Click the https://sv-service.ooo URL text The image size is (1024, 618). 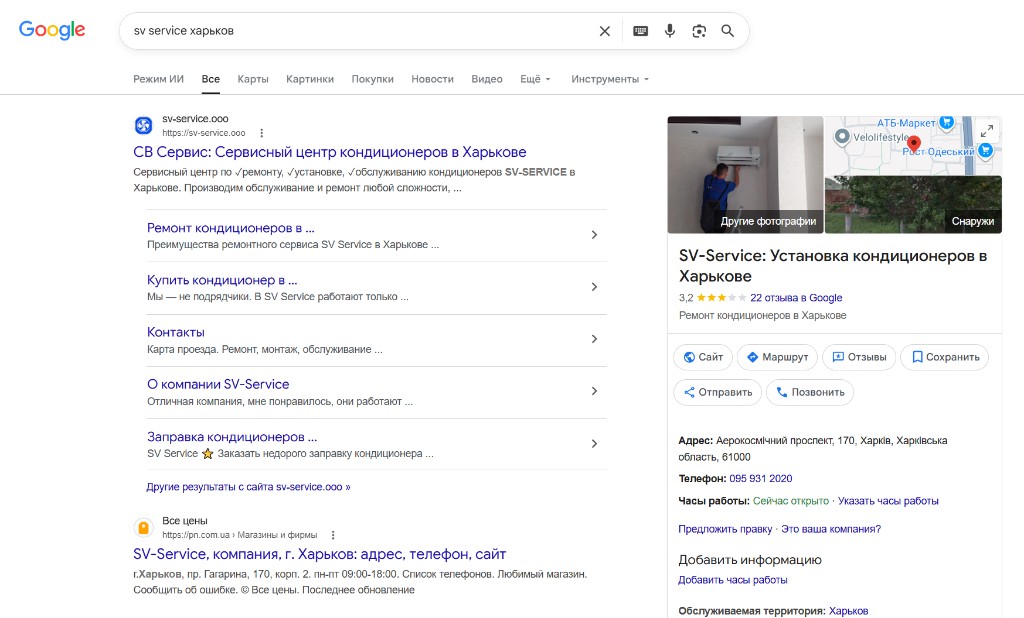tap(204, 133)
